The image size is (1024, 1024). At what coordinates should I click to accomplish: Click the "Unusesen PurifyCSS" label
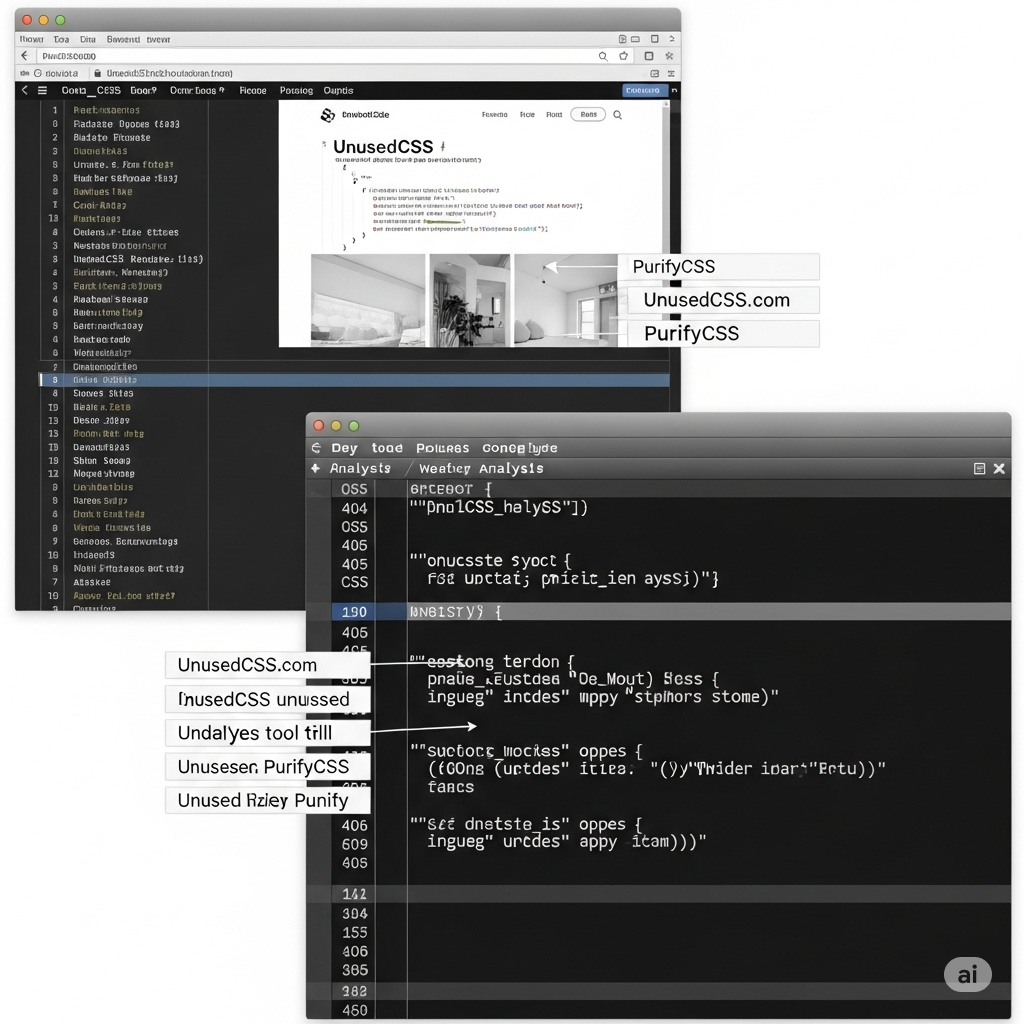[268, 767]
